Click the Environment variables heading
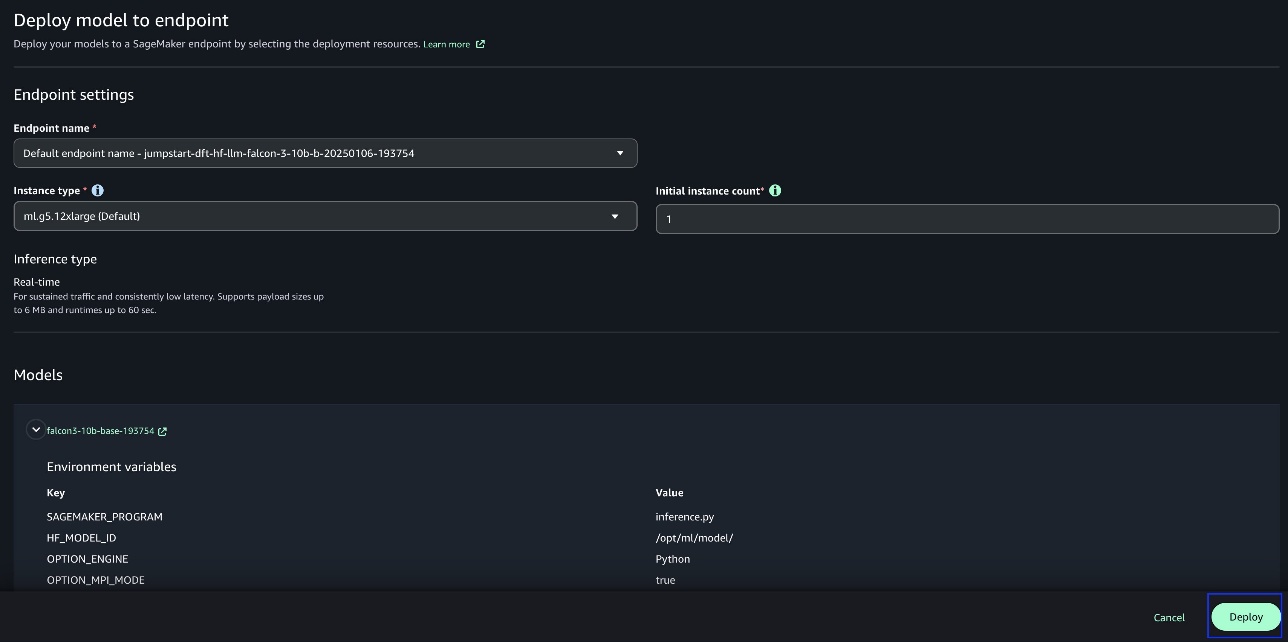 pyautogui.click(x=111, y=467)
